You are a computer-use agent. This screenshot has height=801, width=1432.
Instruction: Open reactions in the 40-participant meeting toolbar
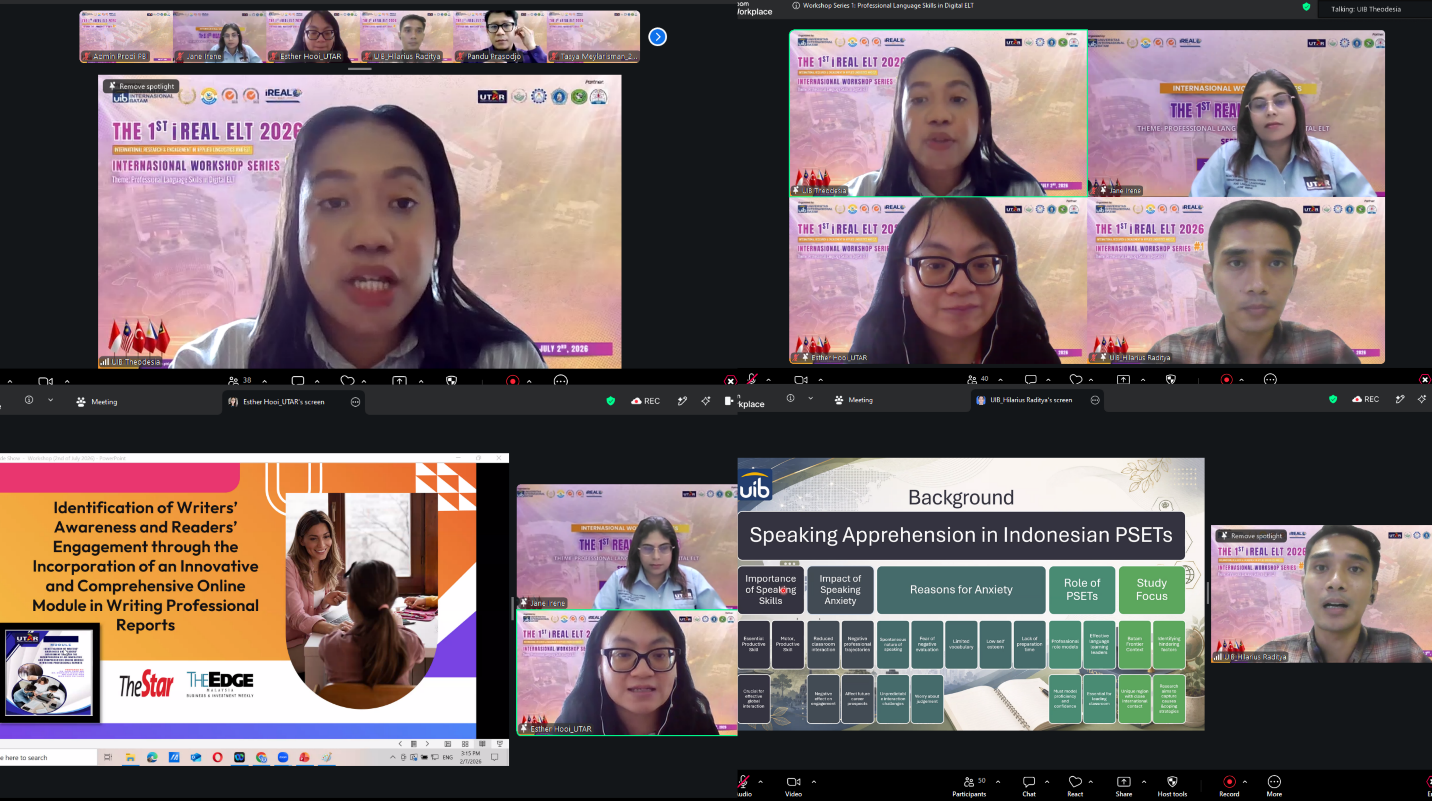(x=1076, y=380)
